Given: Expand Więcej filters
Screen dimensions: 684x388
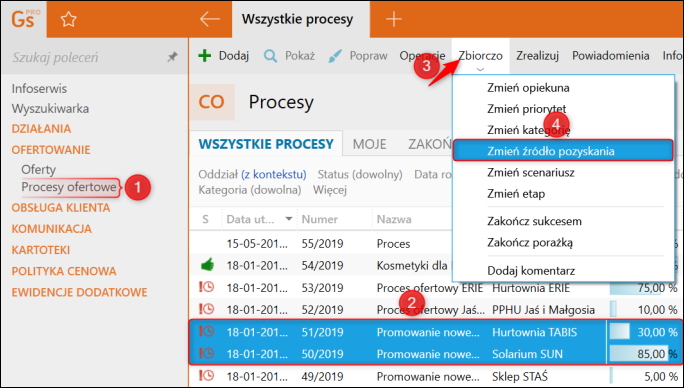Looking at the screenshot, I should [330, 190].
